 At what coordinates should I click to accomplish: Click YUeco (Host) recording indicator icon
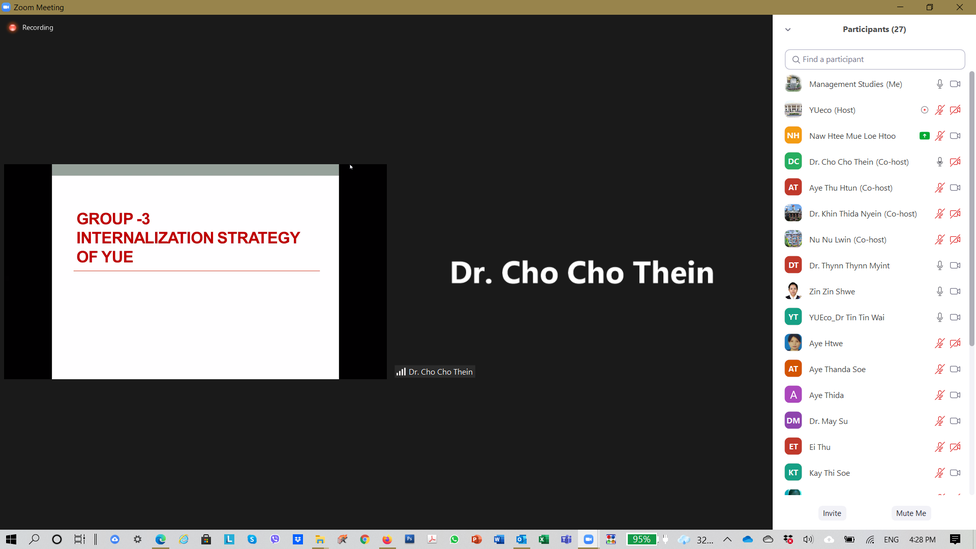[x=924, y=110]
